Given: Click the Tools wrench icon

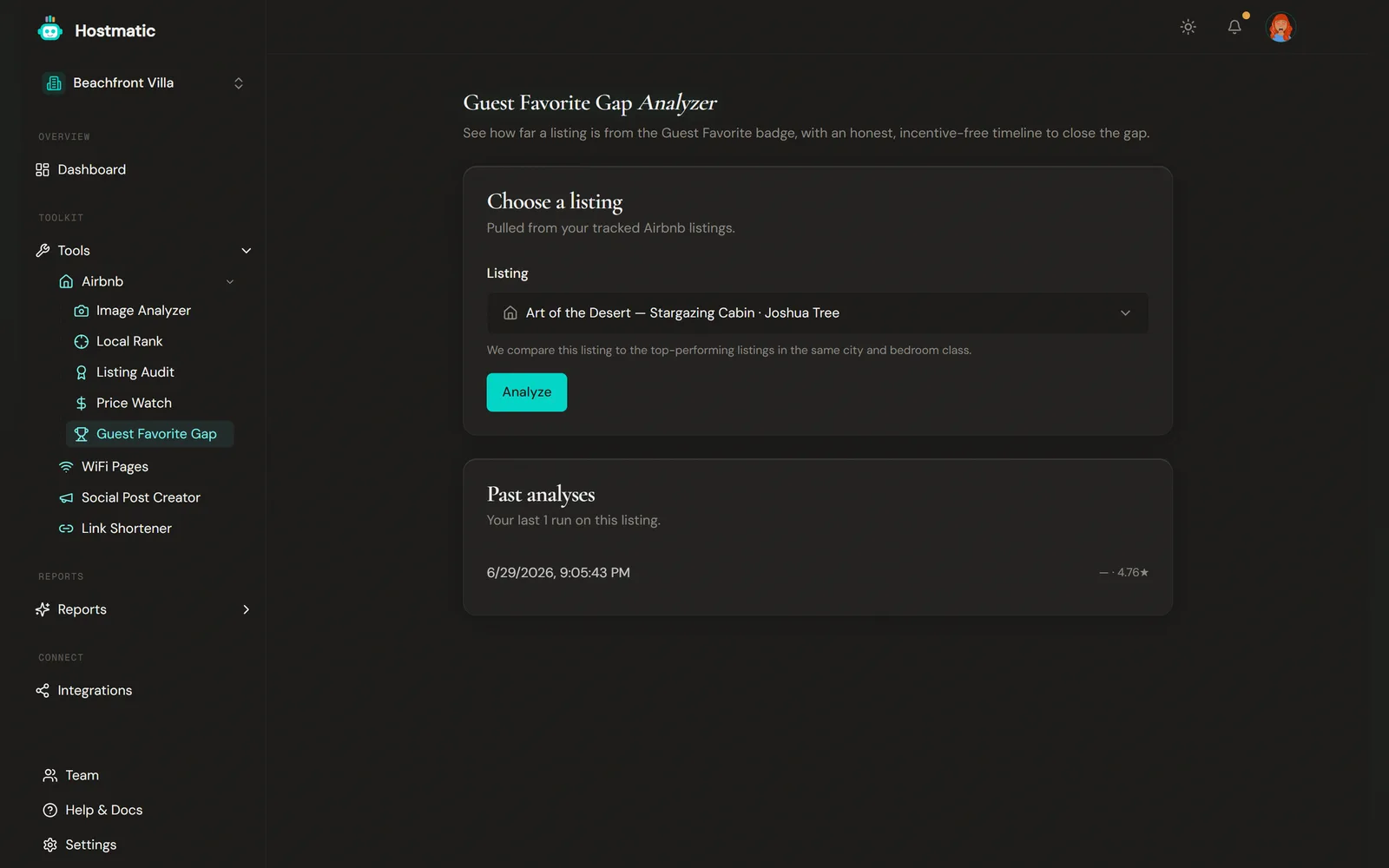Looking at the screenshot, I should click(43, 251).
